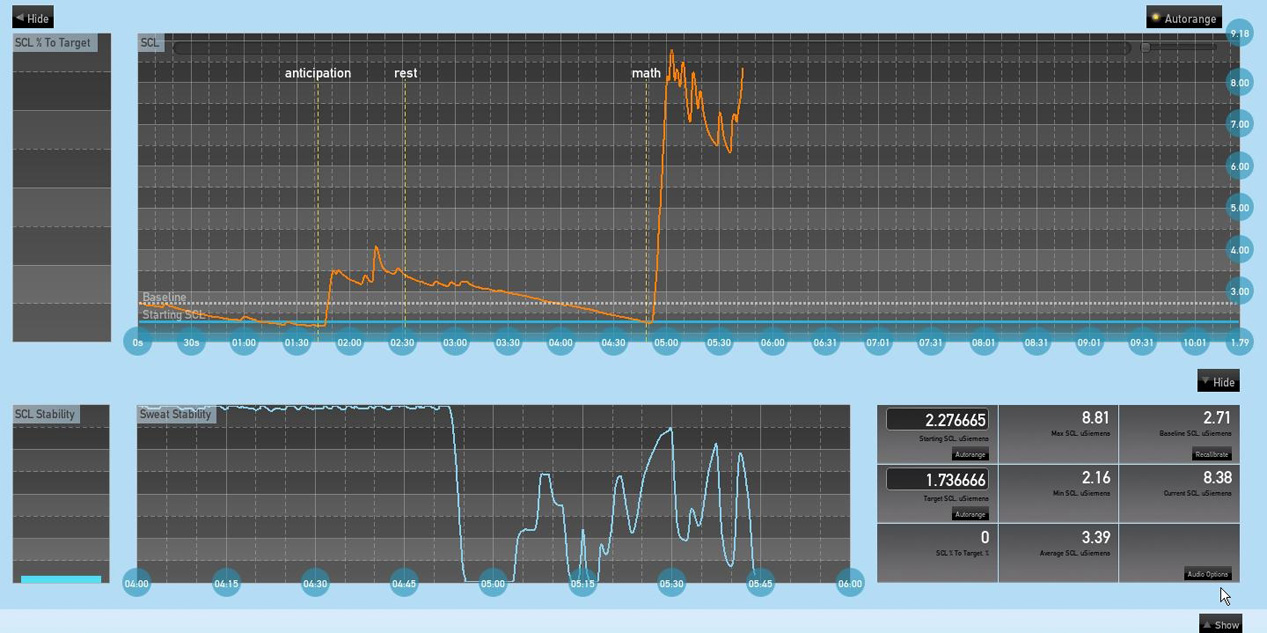Select the anticipation event marker
1267x633 pixels.
318,73
